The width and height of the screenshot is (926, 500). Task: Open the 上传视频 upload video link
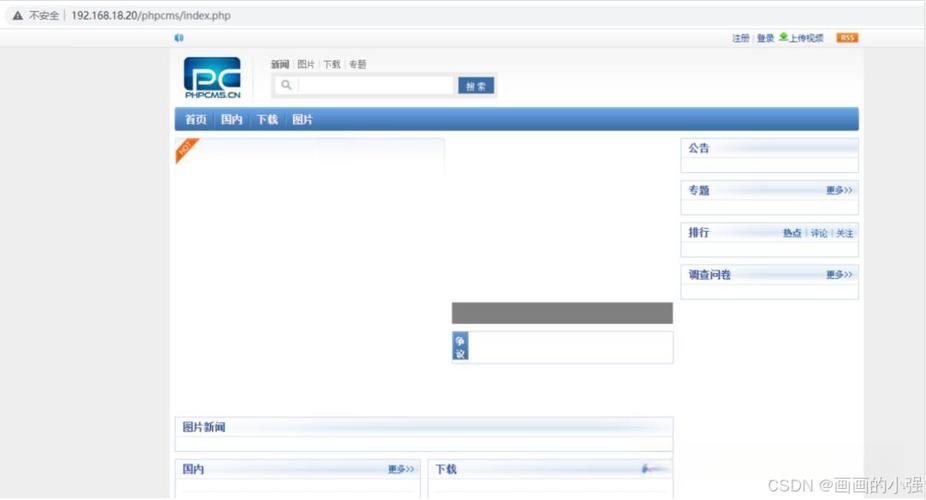coord(806,38)
